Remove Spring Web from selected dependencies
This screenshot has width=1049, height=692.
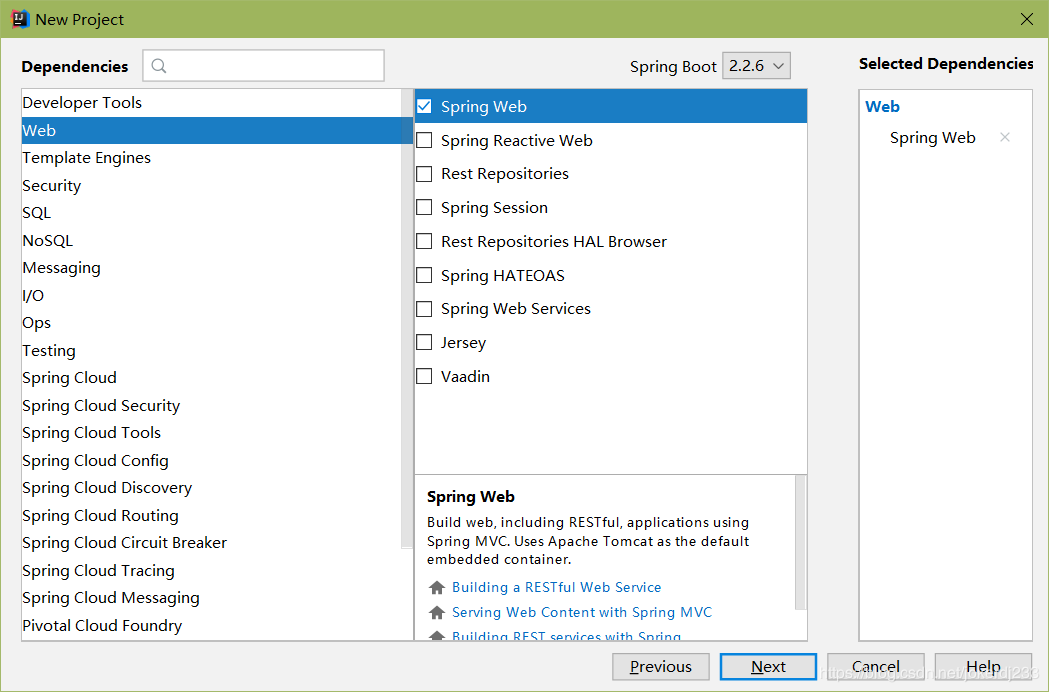[1004, 137]
